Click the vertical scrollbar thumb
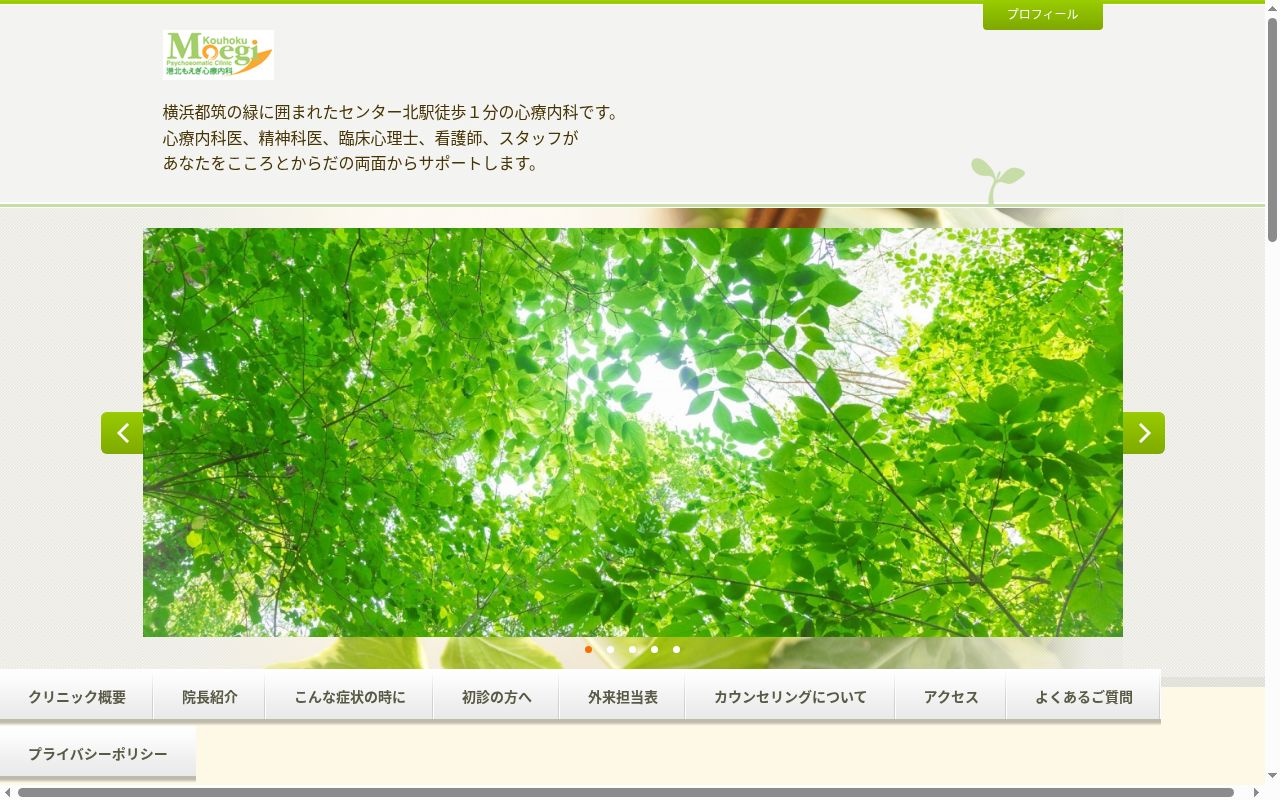The height and width of the screenshot is (800, 1280). 1272,130
